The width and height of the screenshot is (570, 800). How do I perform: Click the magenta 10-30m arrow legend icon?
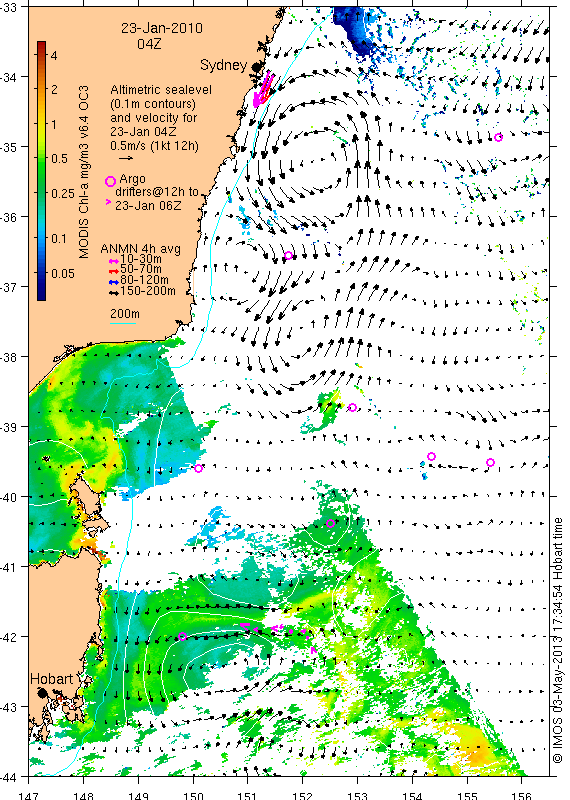click(x=114, y=262)
